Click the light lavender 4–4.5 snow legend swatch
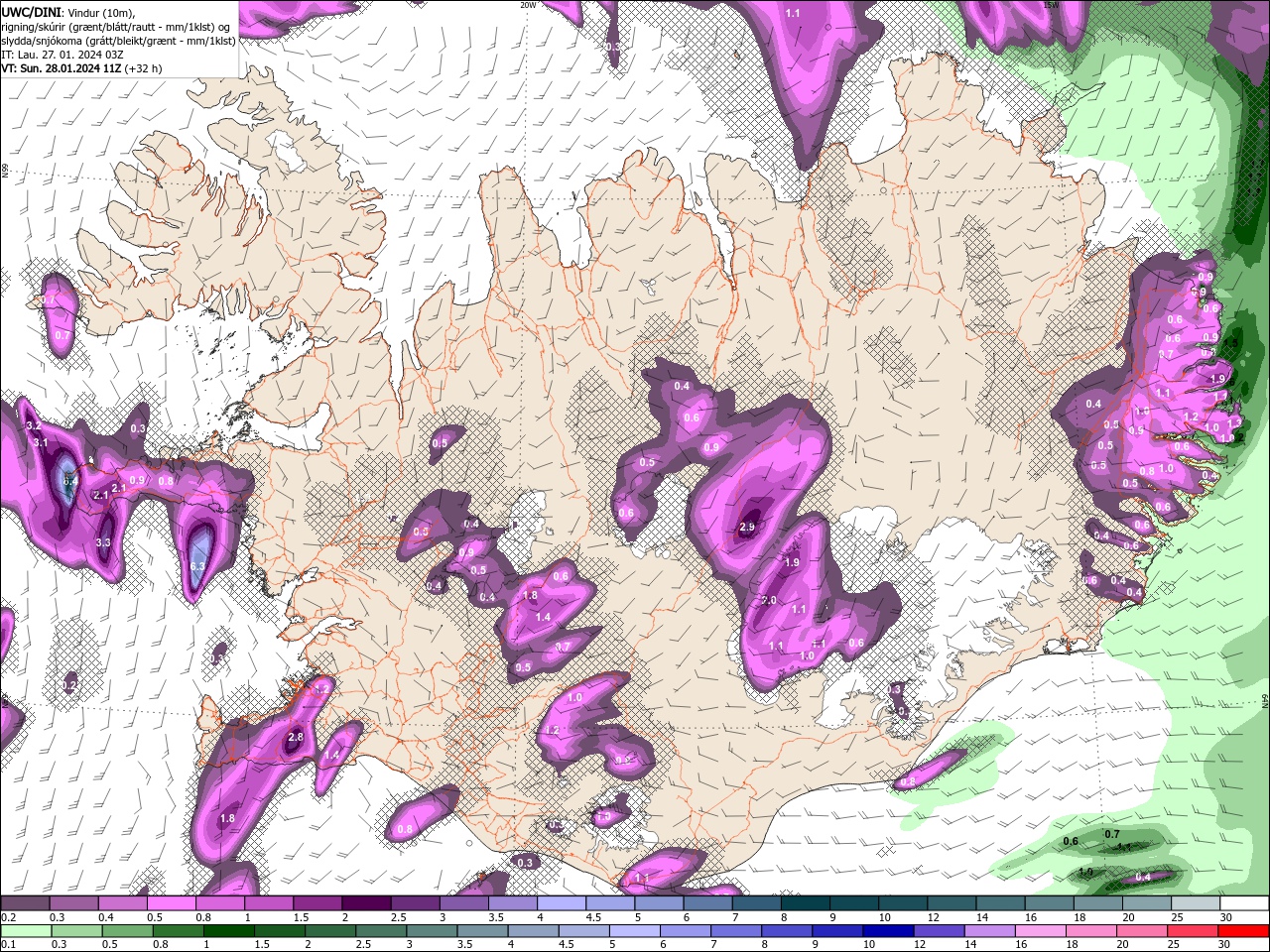1270x952 pixels. pos(561,903)
